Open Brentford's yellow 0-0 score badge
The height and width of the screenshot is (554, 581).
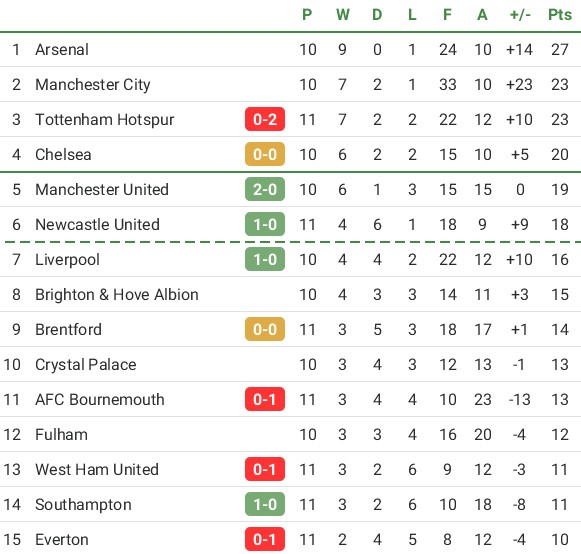point(265,329)
